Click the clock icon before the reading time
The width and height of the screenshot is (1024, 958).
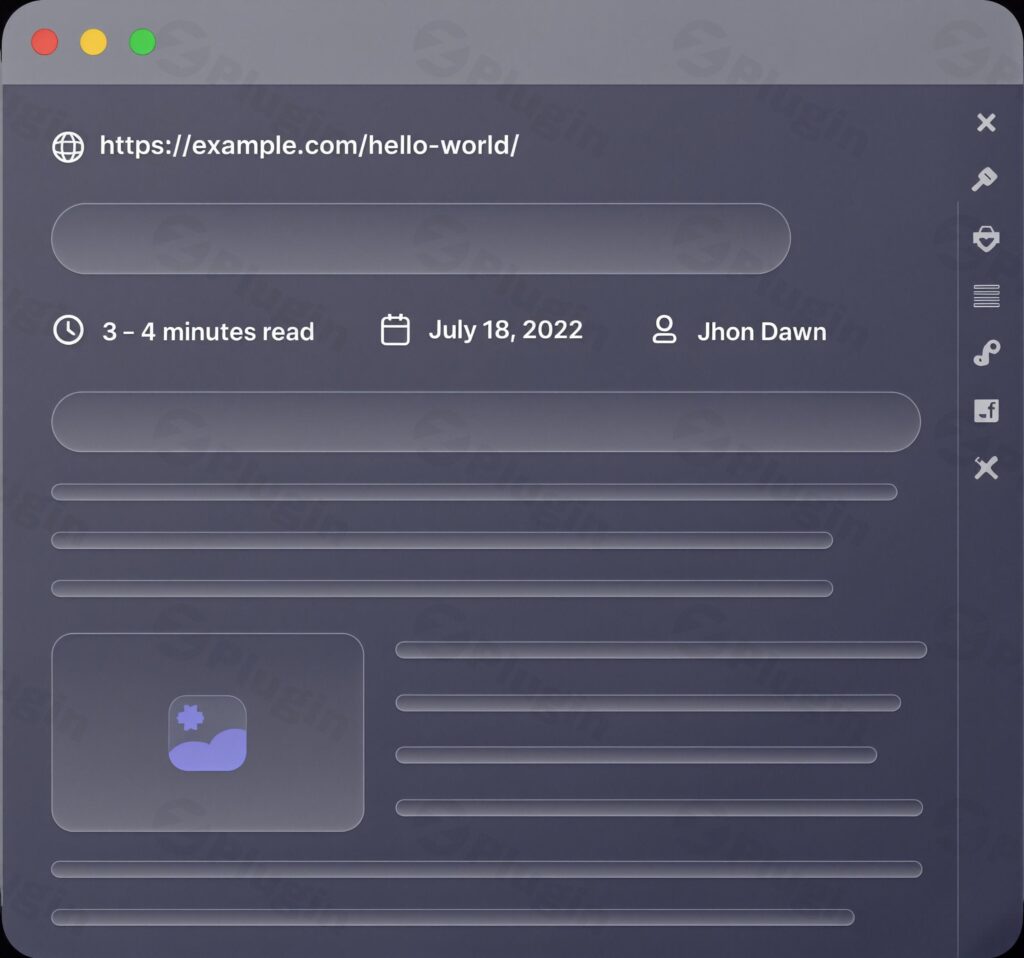point(67,330)
